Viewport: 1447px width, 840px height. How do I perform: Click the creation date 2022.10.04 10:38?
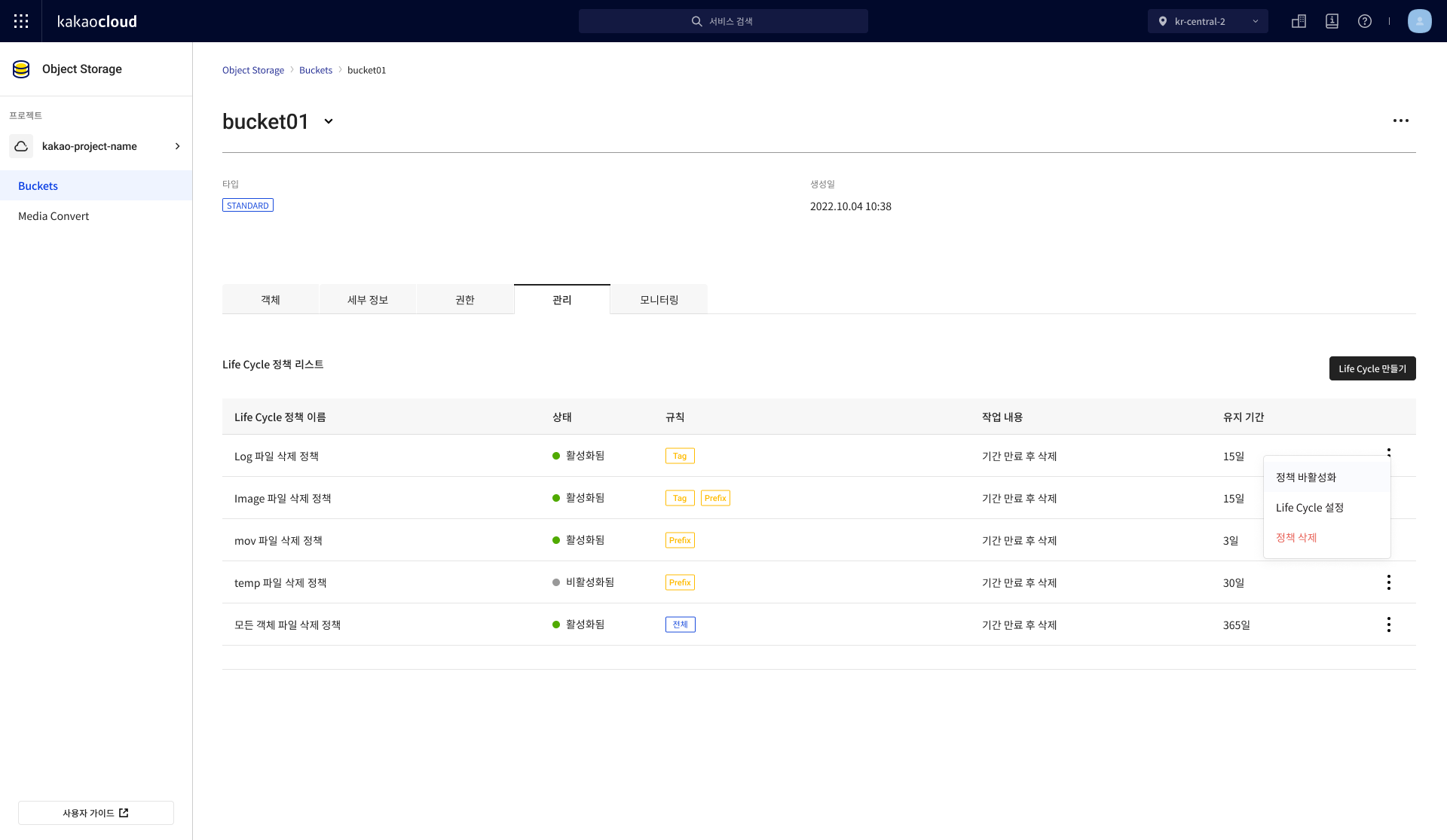click(x=851, y=206)
